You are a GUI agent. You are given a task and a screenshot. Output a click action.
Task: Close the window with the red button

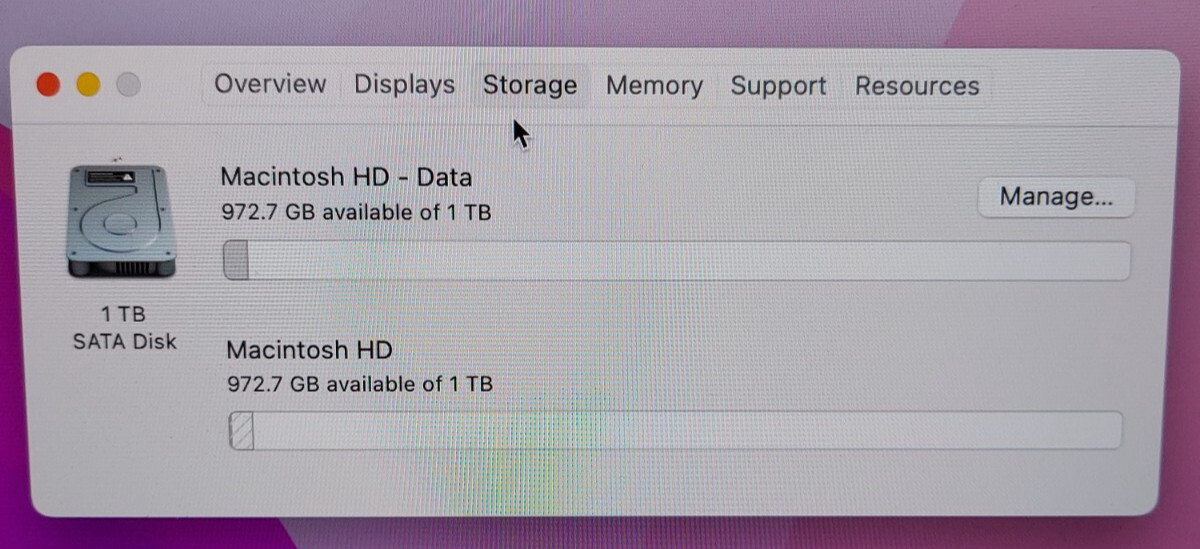click(x=48, y=85)
